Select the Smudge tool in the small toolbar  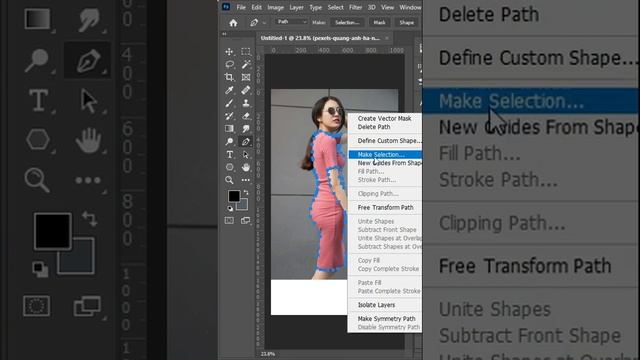246,129
